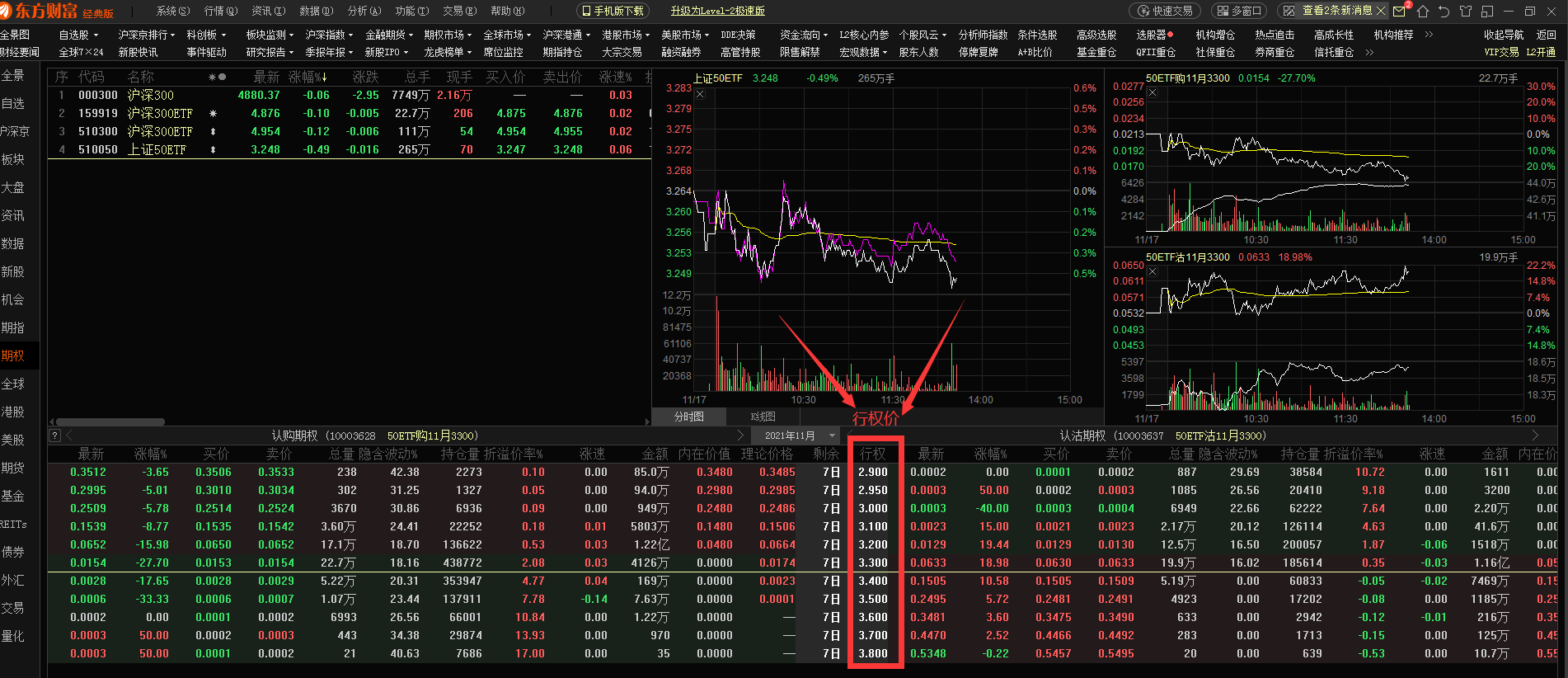Viewport: 1568px width, 678px height.
Task: Close the 50ETF沽11月3300 chart panel
Action: (x=1153, y=271)
